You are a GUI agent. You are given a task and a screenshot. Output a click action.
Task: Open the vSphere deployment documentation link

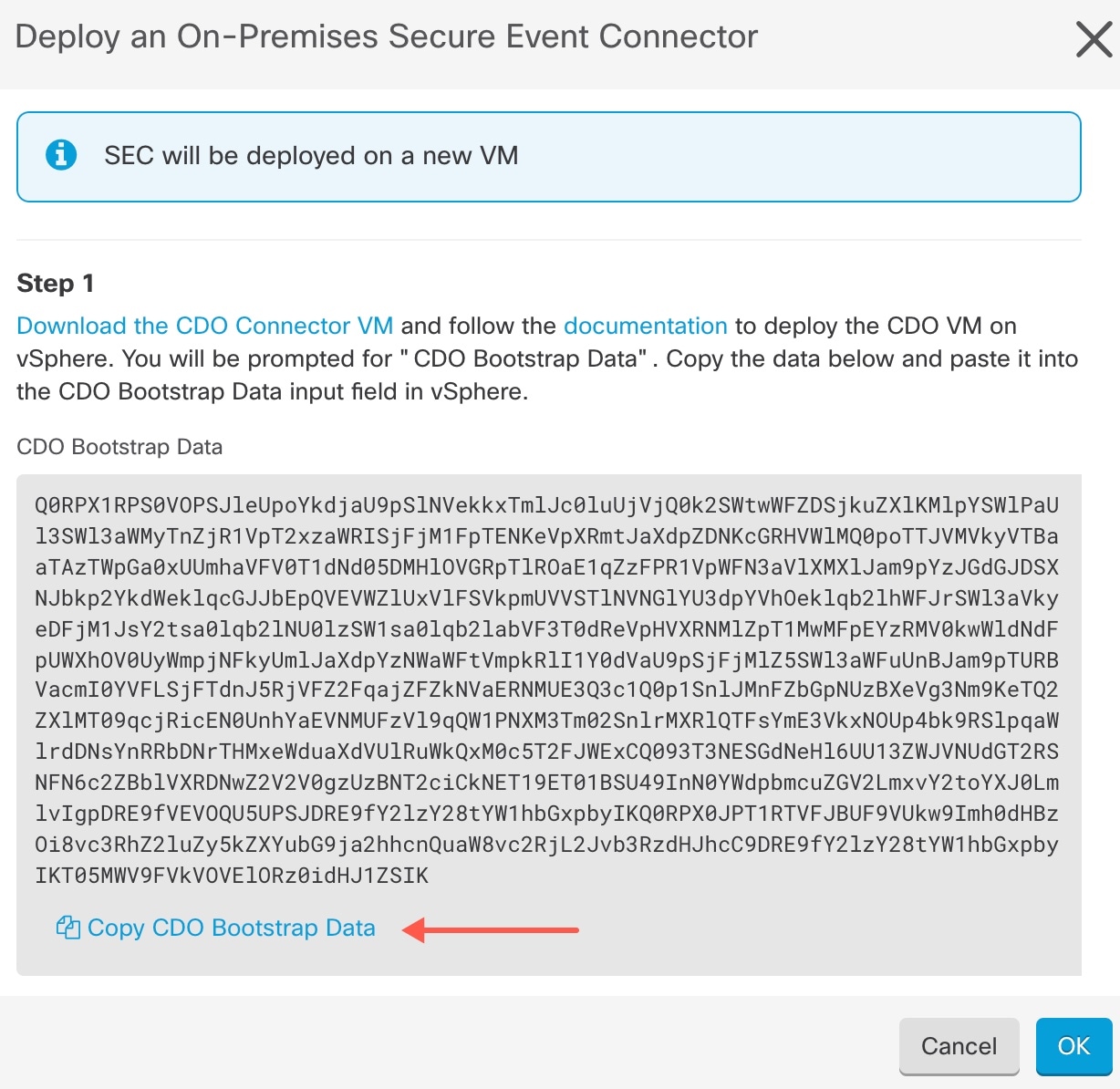tap(645, 326)
